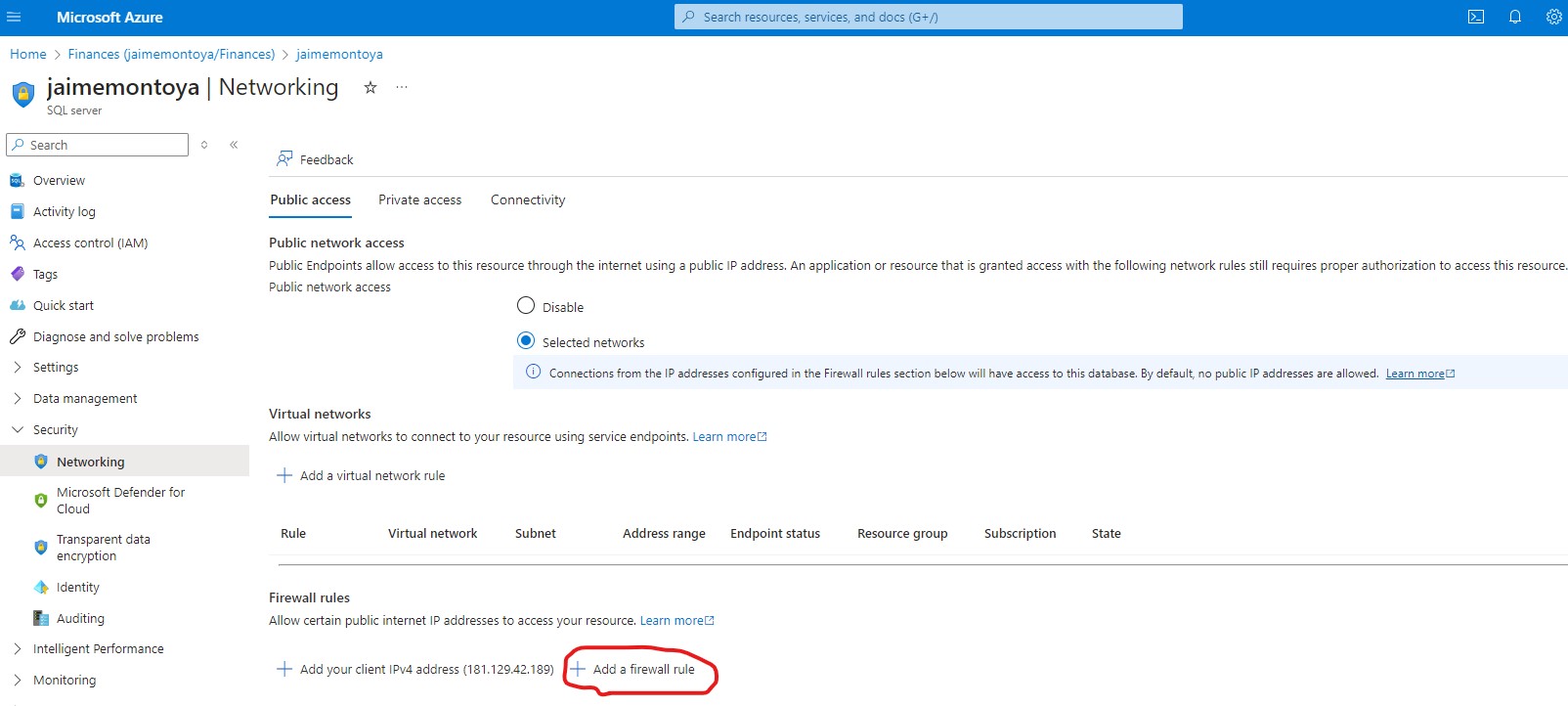The height and width of the screenshot is (706, 1568).
Task: Open Microsoft Defender for Cloud page
Action: coord(120,500)
